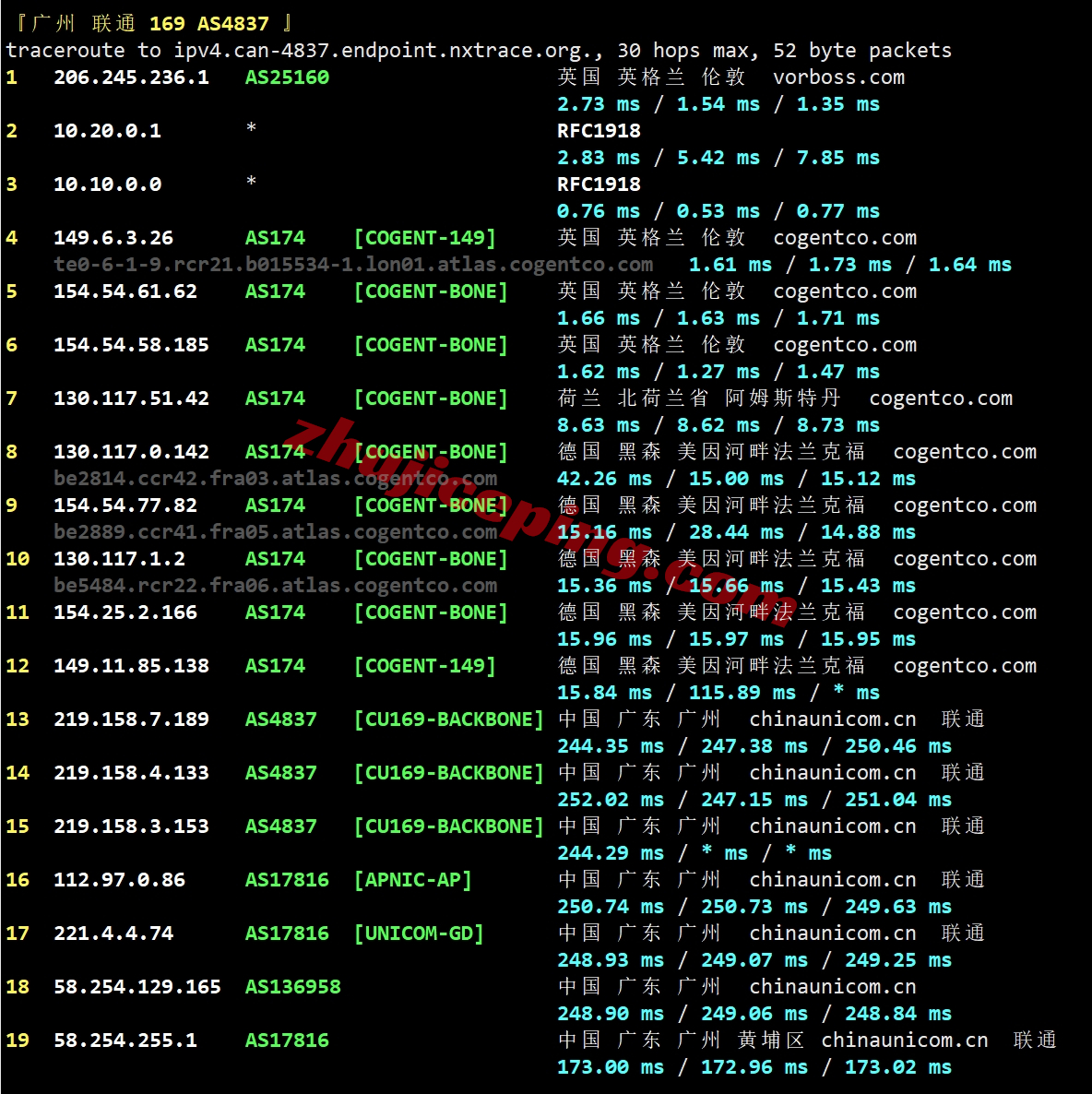Select IP 219.158.7.189 at hop 13
The image size is (1092, 1094).
131,719
